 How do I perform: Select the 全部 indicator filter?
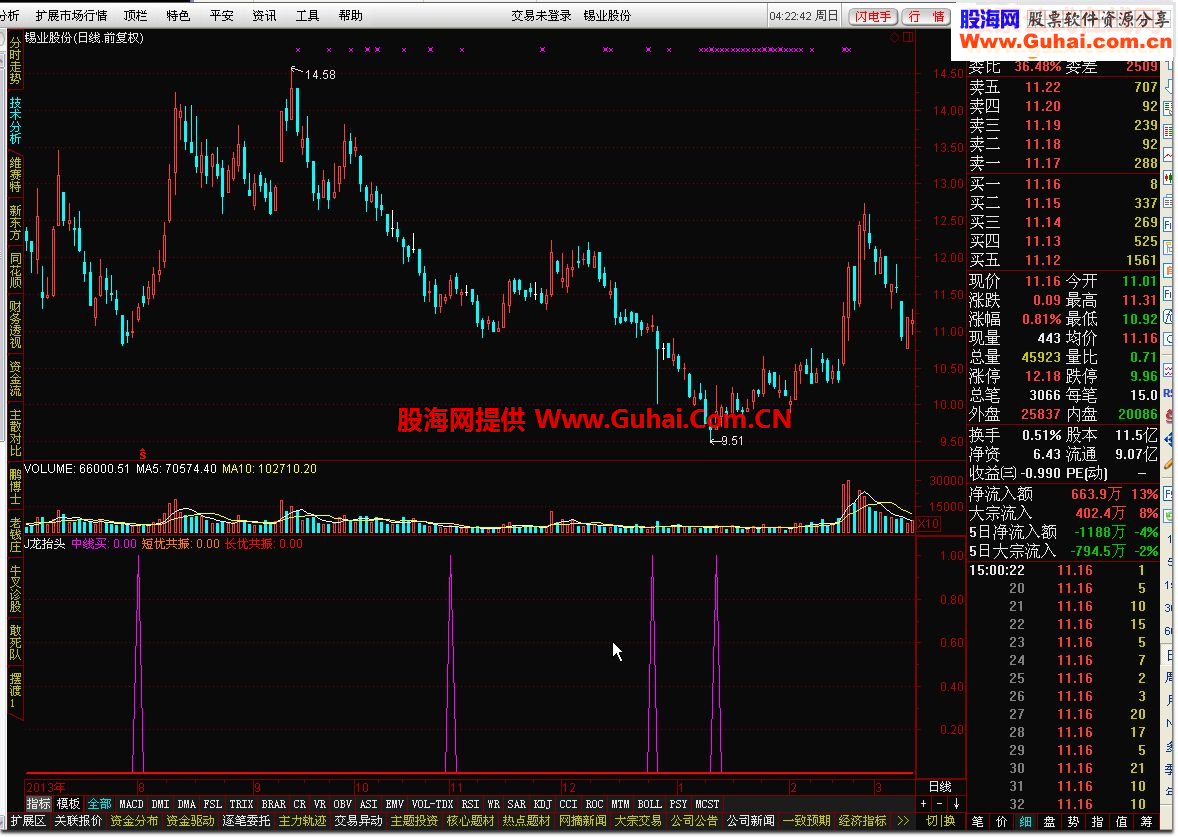click(99, 804)
